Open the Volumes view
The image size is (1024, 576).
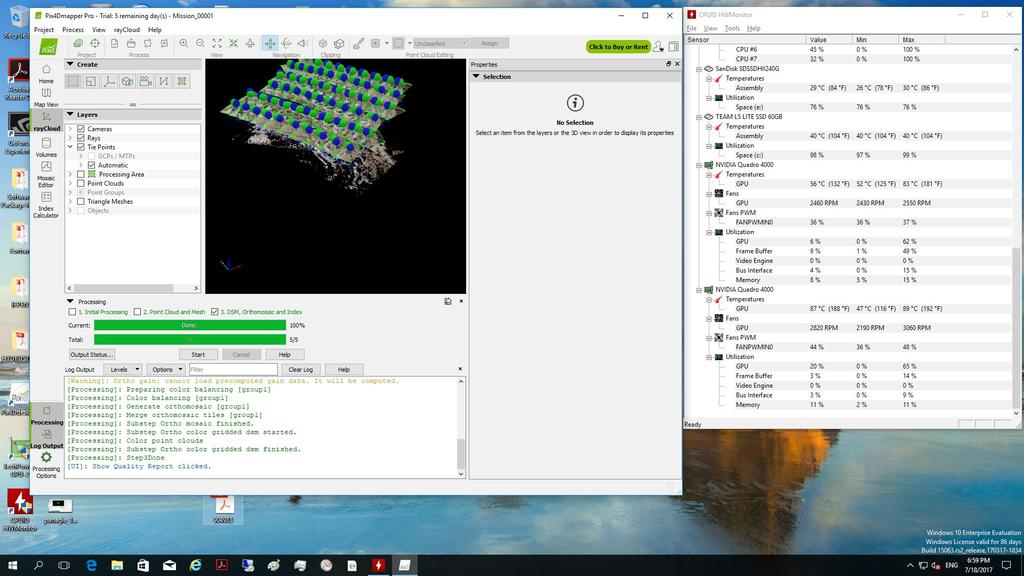46,147
